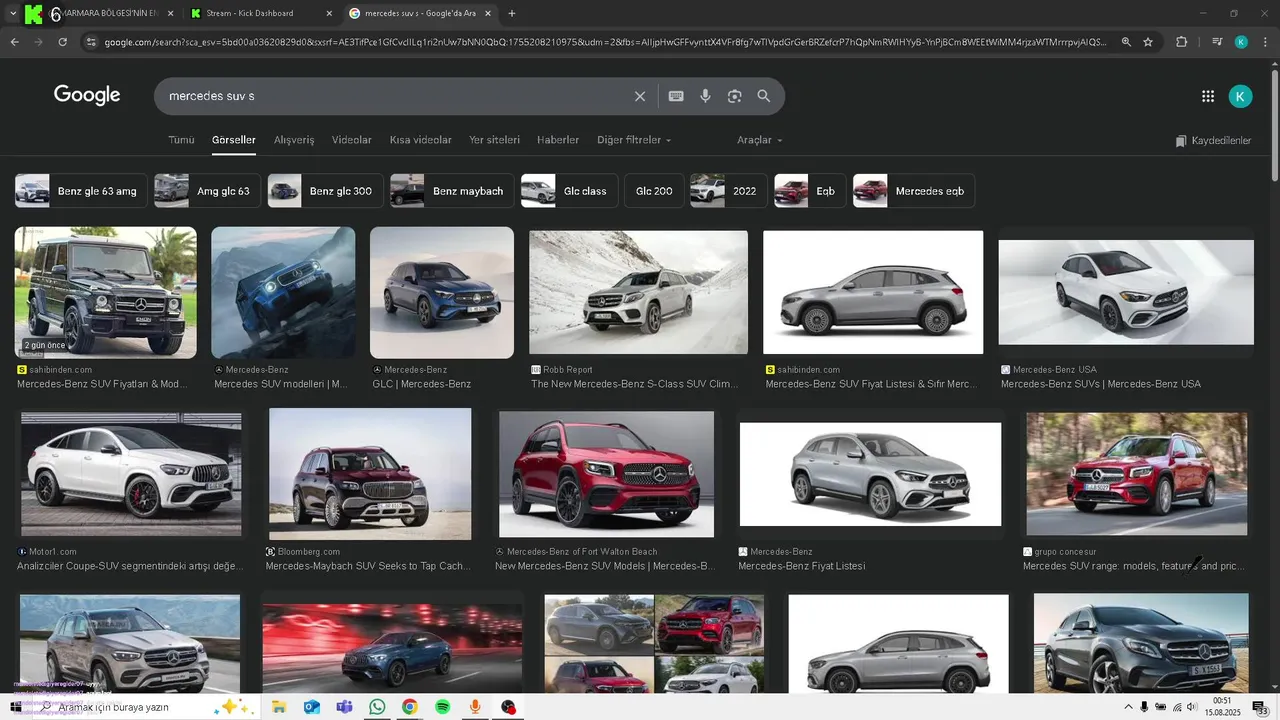Open the Chrome menu (three dots)
Image resolution: width=1280 pixels, height=720 pixels.
pos(1265,42)
